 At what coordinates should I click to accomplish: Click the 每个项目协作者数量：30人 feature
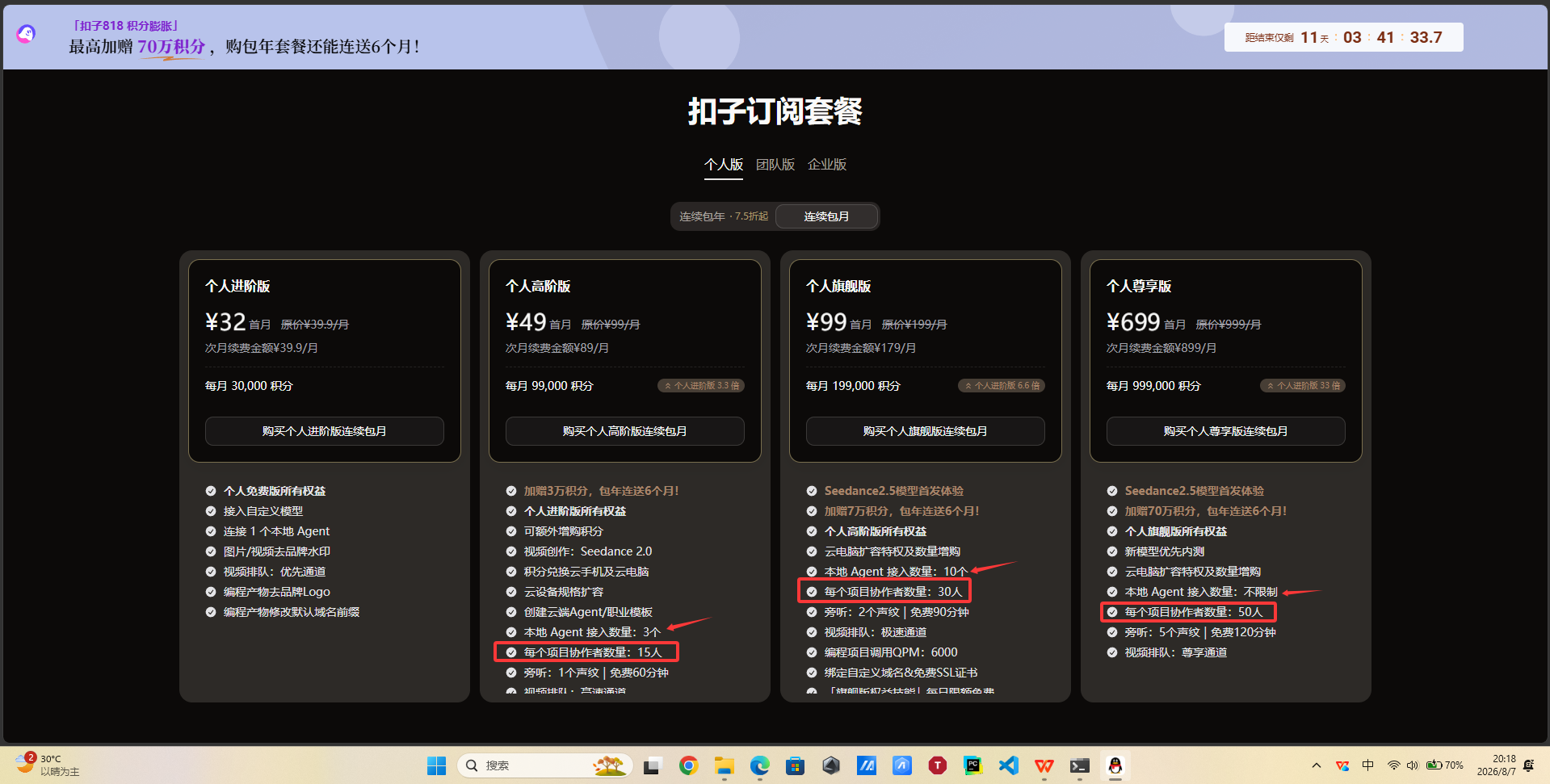point(893,592)
